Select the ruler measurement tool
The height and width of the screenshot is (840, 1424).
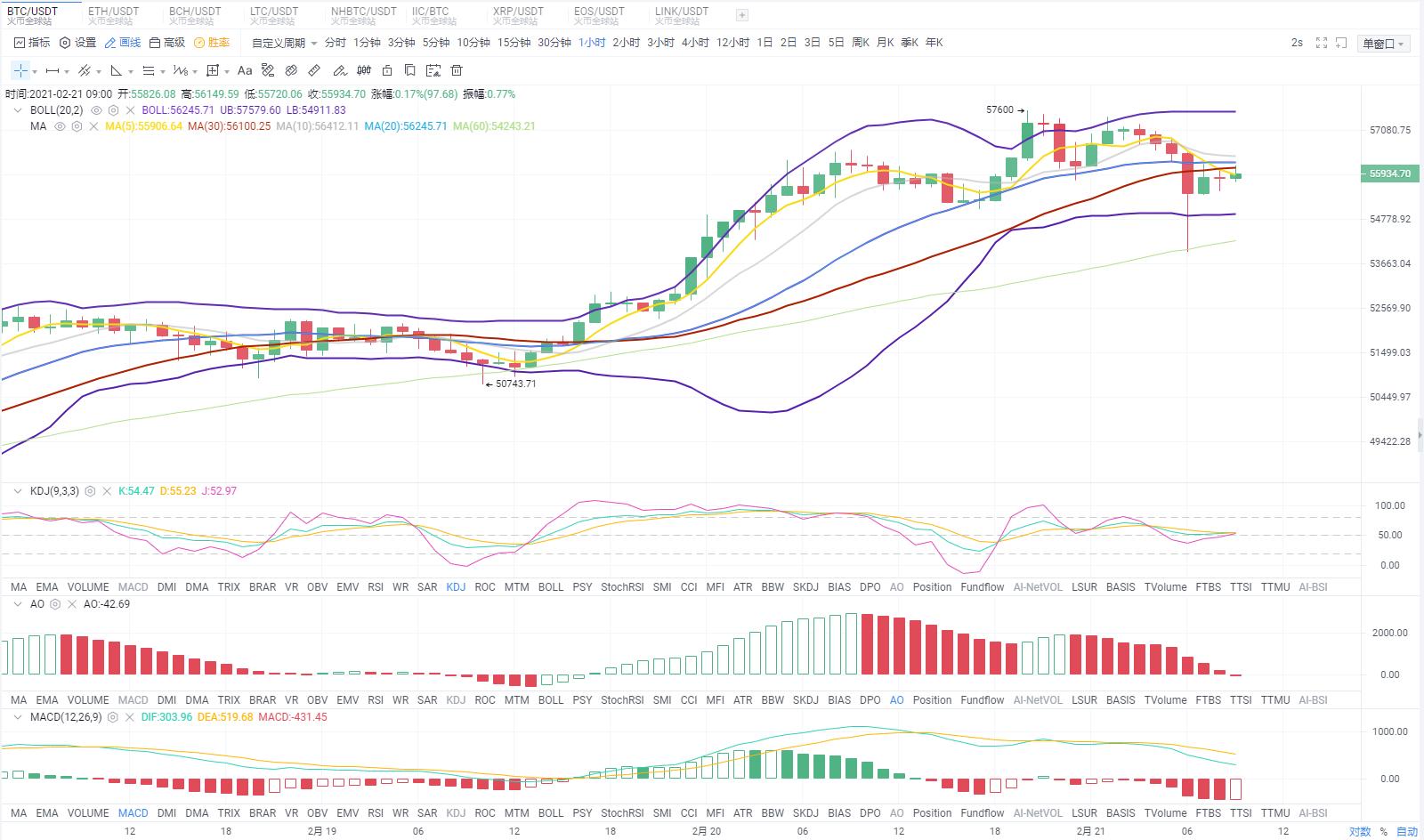[314, 70]
